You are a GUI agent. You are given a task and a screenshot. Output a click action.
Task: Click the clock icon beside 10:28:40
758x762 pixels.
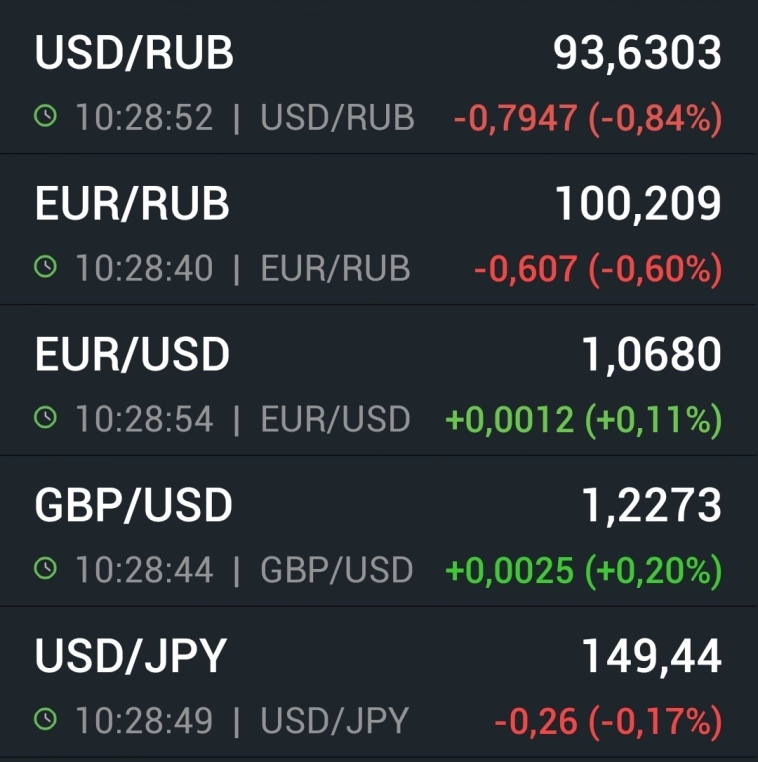[x=45, y=268]
